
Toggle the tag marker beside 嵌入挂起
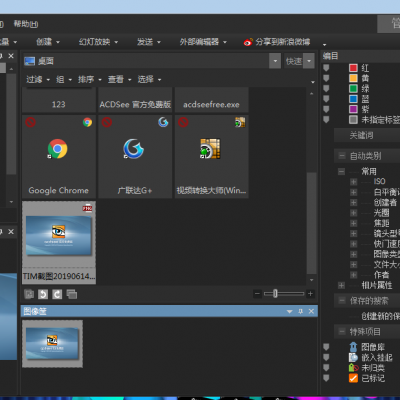click(x=326, y=357)
